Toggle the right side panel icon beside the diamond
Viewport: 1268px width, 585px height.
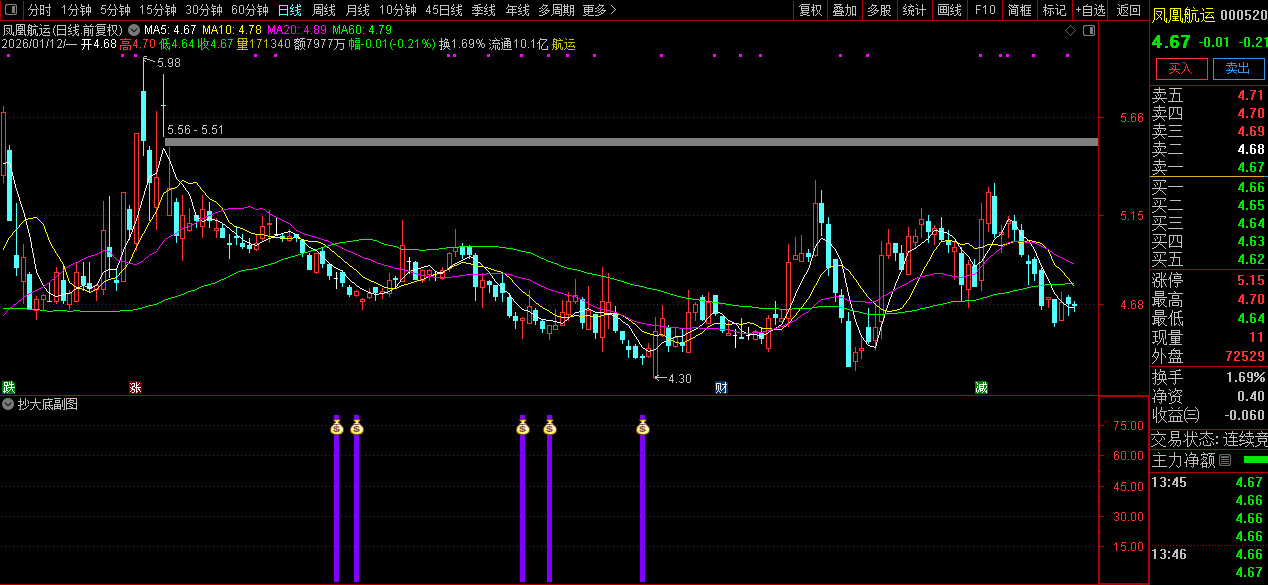[1090, 31]
